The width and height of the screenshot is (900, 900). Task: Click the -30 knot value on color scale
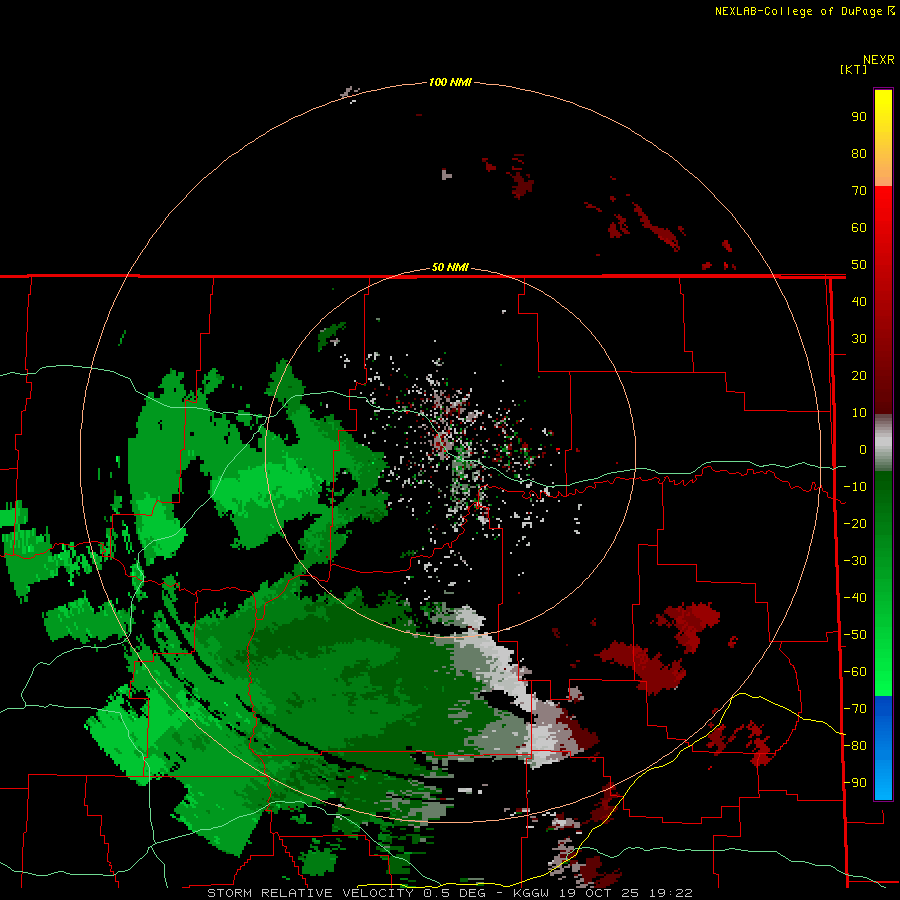pos(855,561)
